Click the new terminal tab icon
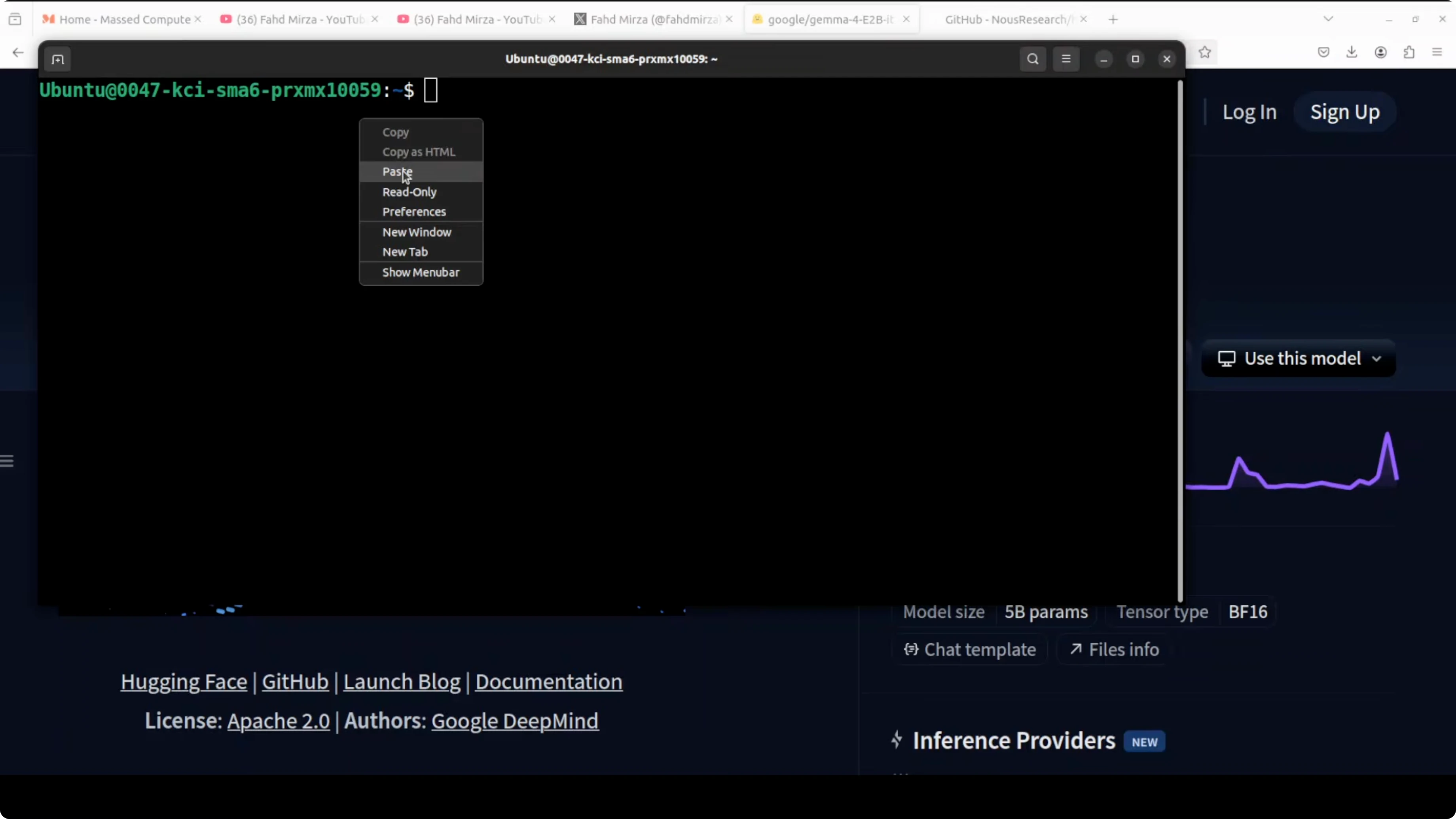Screen dimensions: 1456x819 pyautogui.click(x=58, y=59)
